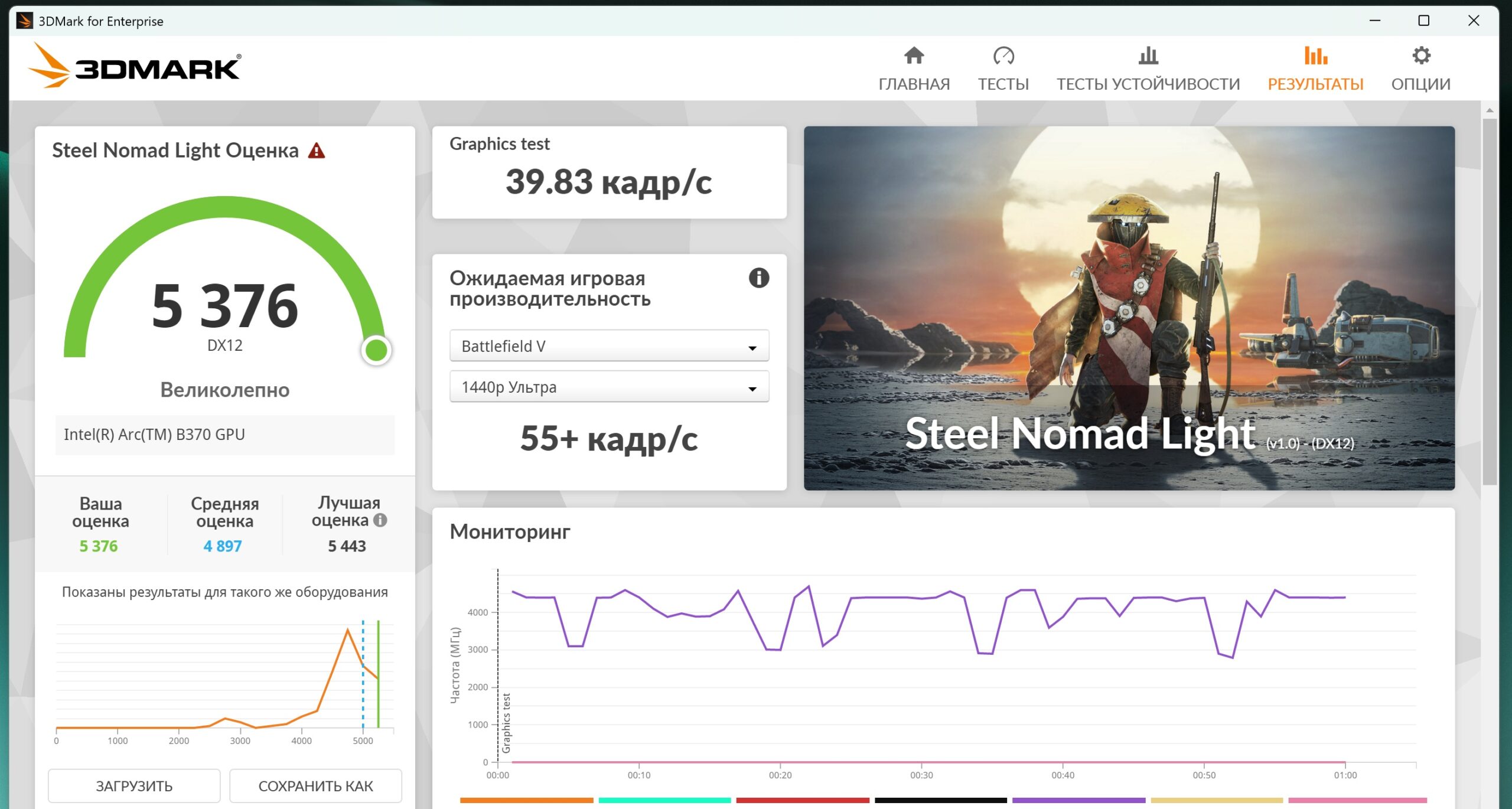Viewport: 1512px width, 809px height.
Task: Select the red monitoring legend swatch
Action: pos(803,800)
